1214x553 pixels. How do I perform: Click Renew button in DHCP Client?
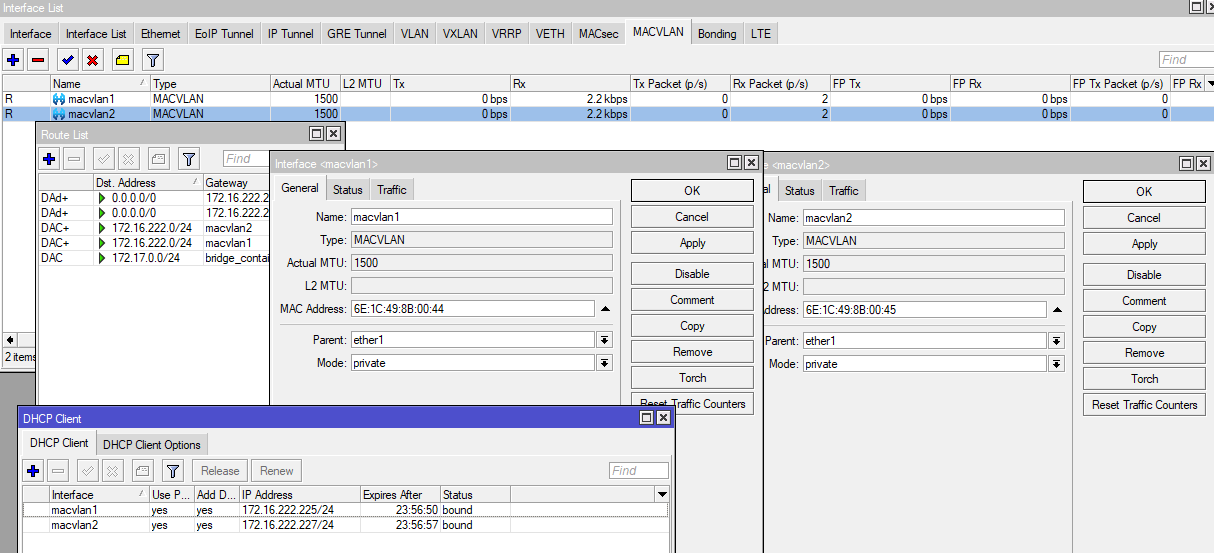coord(277,471)
